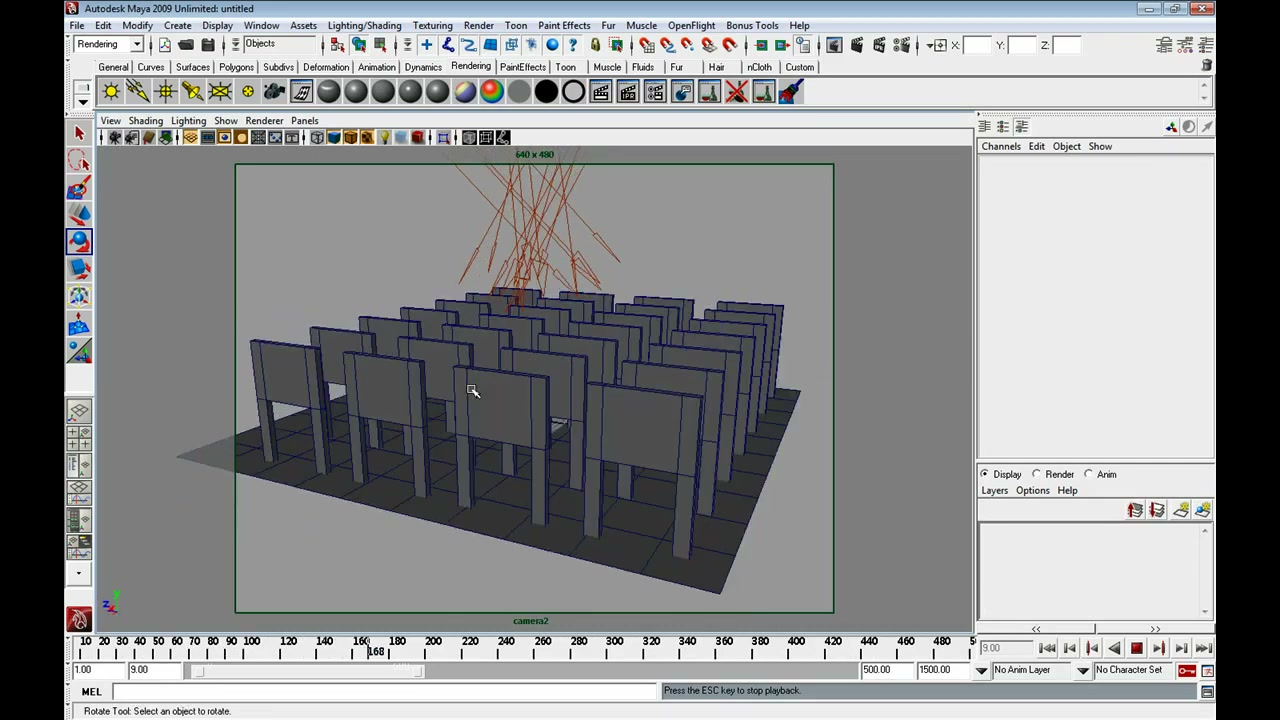Select the Scale tool
Image resolution: width=1280 pixels, height=720 pixels.
point(79,268)
